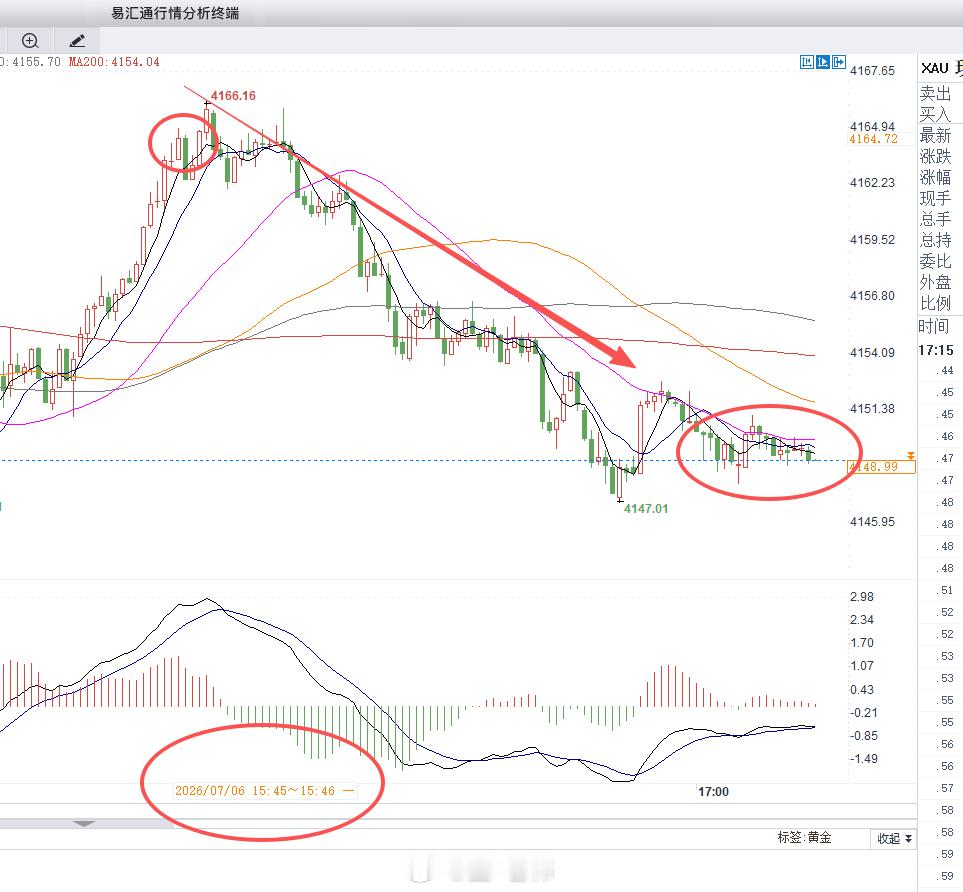963x892 pixels.
Task: Click the 4151.38 axis price label
Action: tap(872, 409)
